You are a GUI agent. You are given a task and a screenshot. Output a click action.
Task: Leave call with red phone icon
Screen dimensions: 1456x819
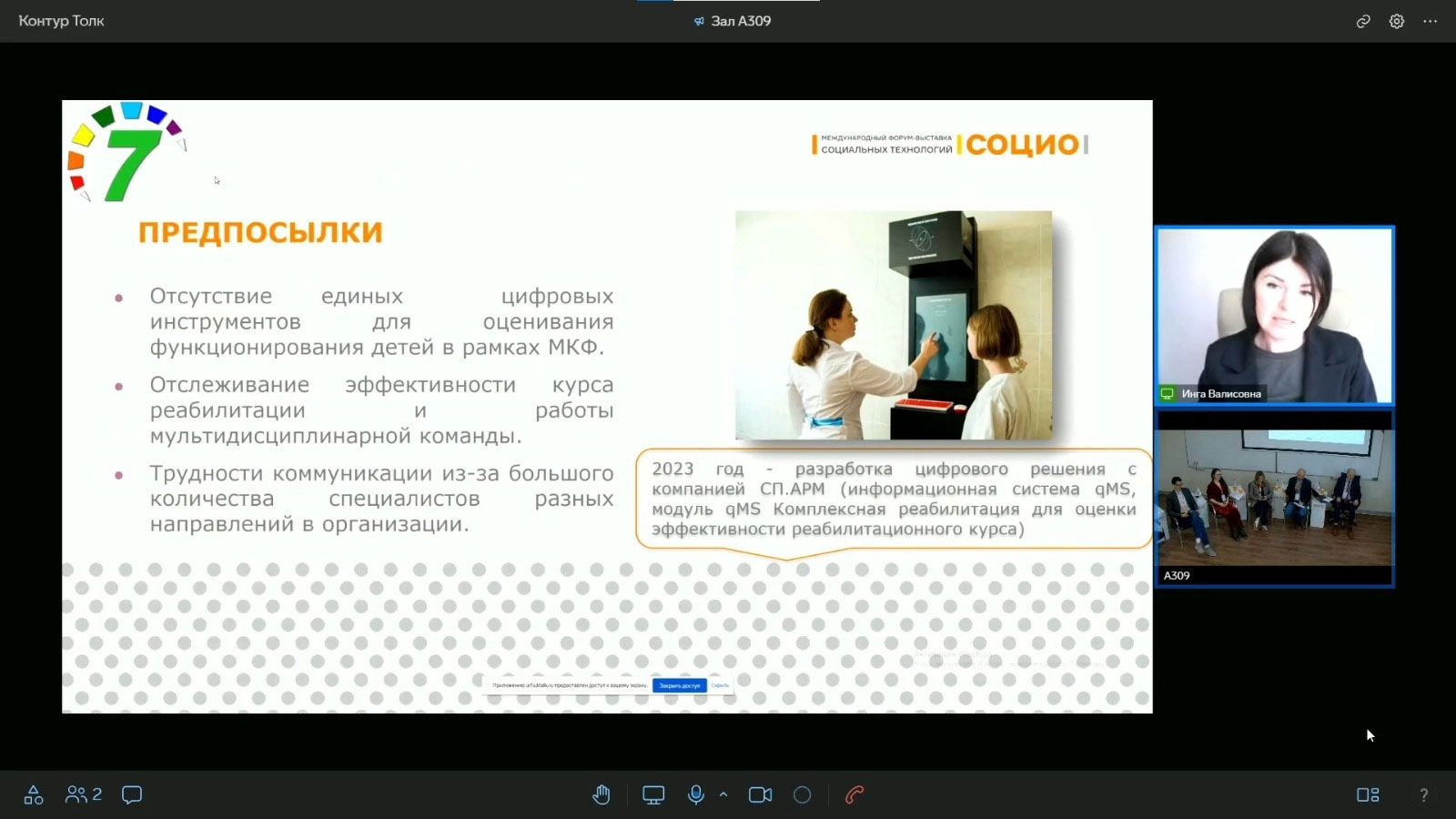(x=854, y=794)
